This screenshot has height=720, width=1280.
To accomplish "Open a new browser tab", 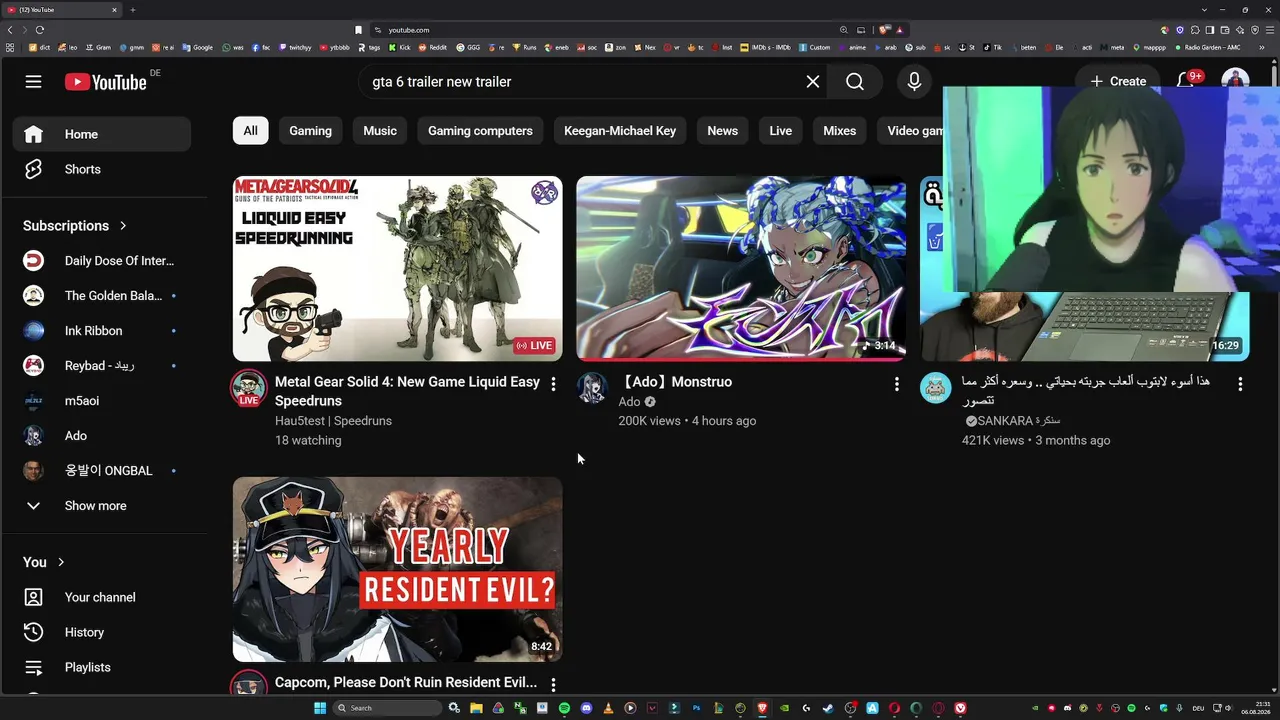I will (133, 10).
